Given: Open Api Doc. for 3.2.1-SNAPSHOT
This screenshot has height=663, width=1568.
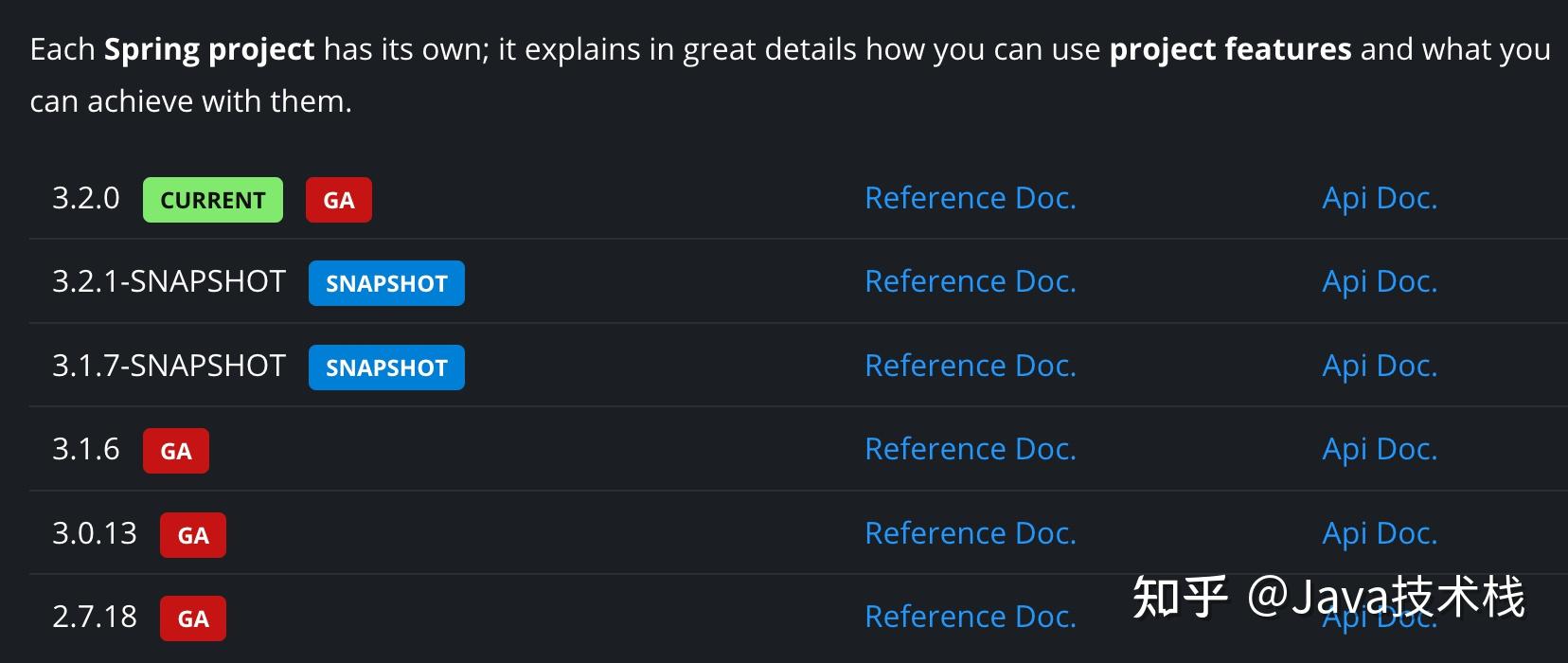Looking at the screenshot, I should pyautogui.click(x=1380, y=281).
